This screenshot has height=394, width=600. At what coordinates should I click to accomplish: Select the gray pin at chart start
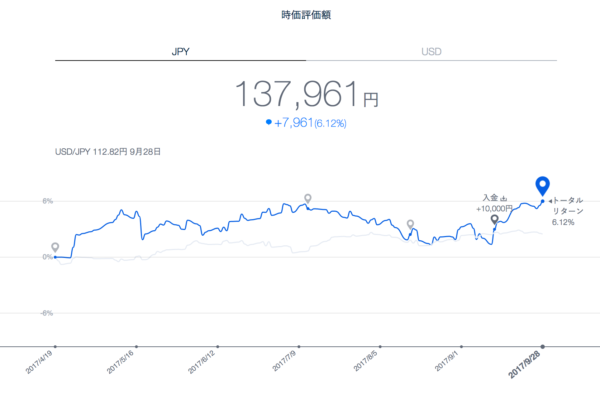pos(55,247)
